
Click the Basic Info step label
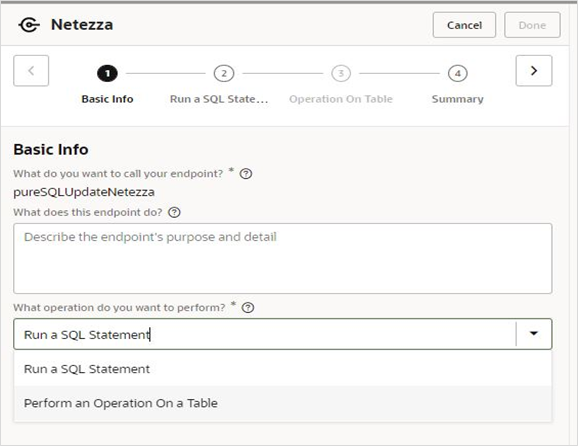click(107, 99)
